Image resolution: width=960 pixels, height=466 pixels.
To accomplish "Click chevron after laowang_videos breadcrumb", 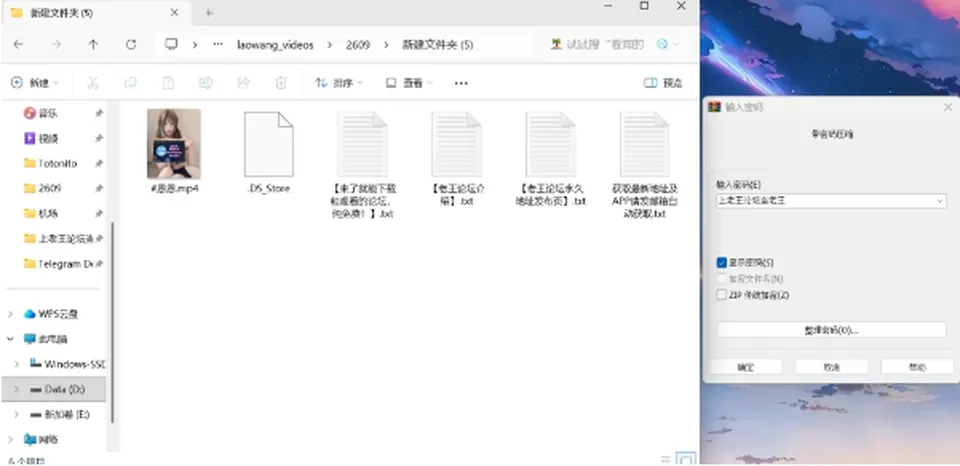I will (x=330, y=45).
